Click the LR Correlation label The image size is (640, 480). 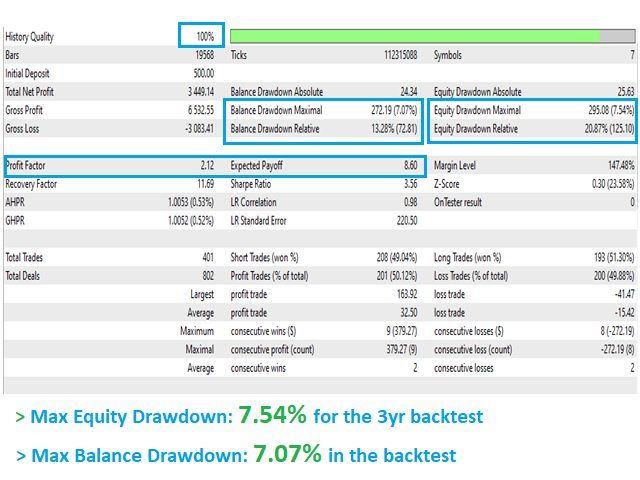click(x=253, y=202)
